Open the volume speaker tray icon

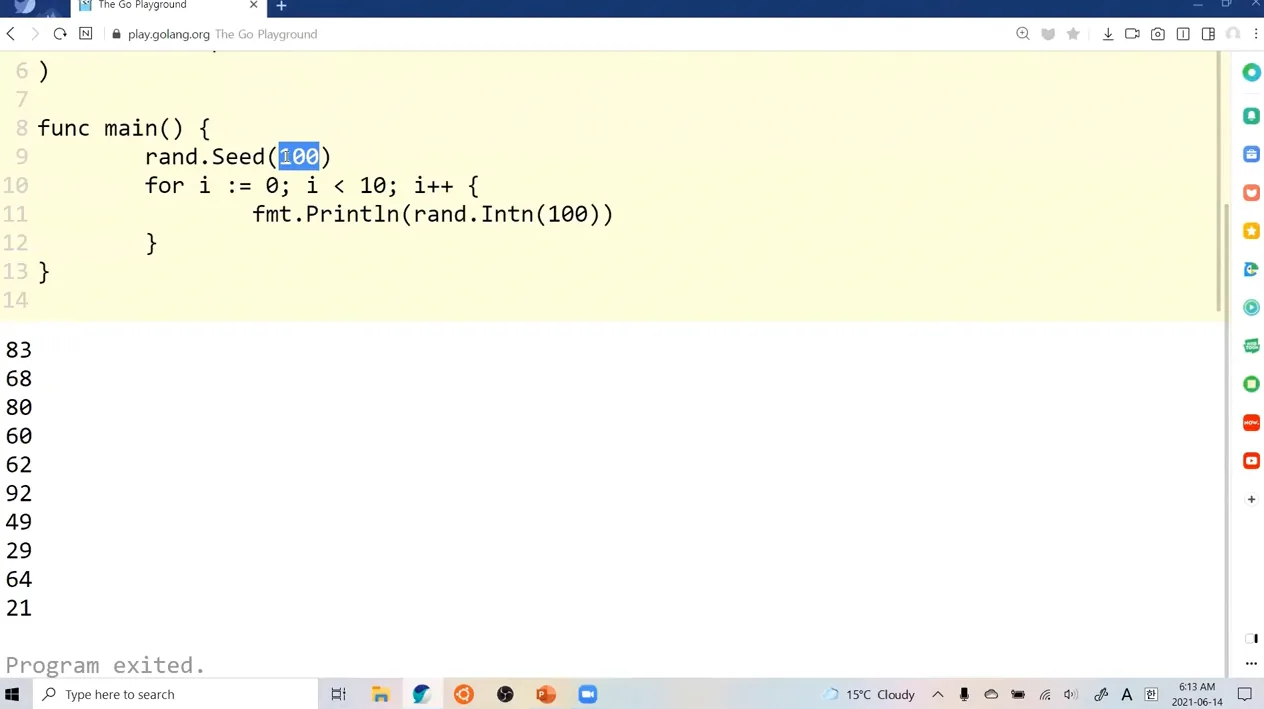(x=1071, y=694)
